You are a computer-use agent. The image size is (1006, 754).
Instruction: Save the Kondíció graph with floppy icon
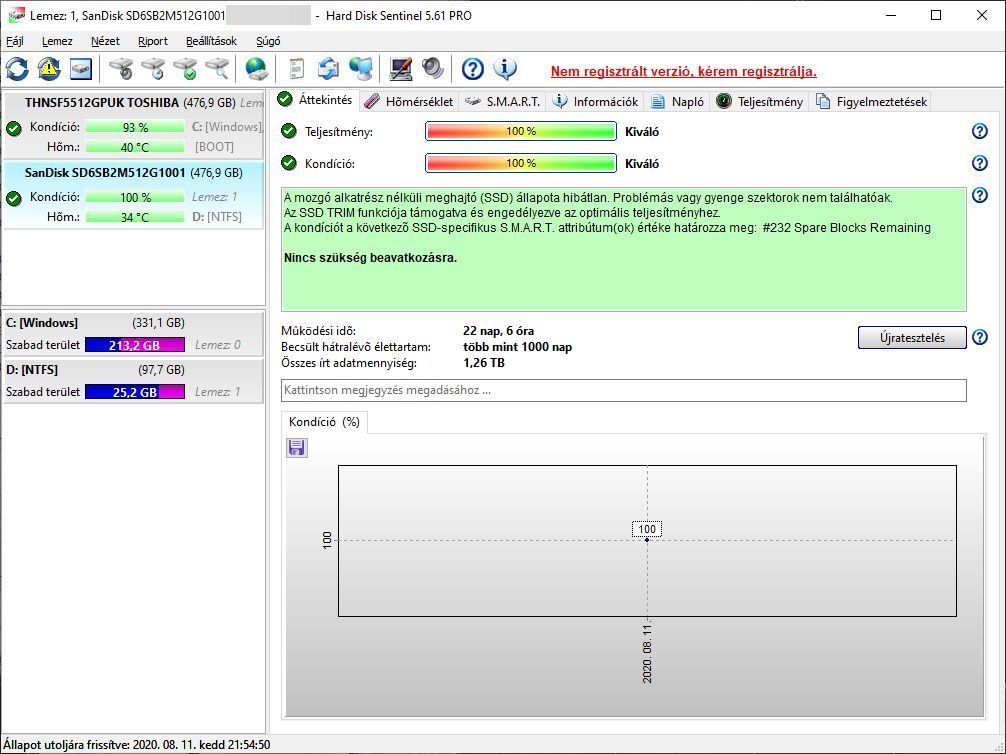(x=297, y=447)
